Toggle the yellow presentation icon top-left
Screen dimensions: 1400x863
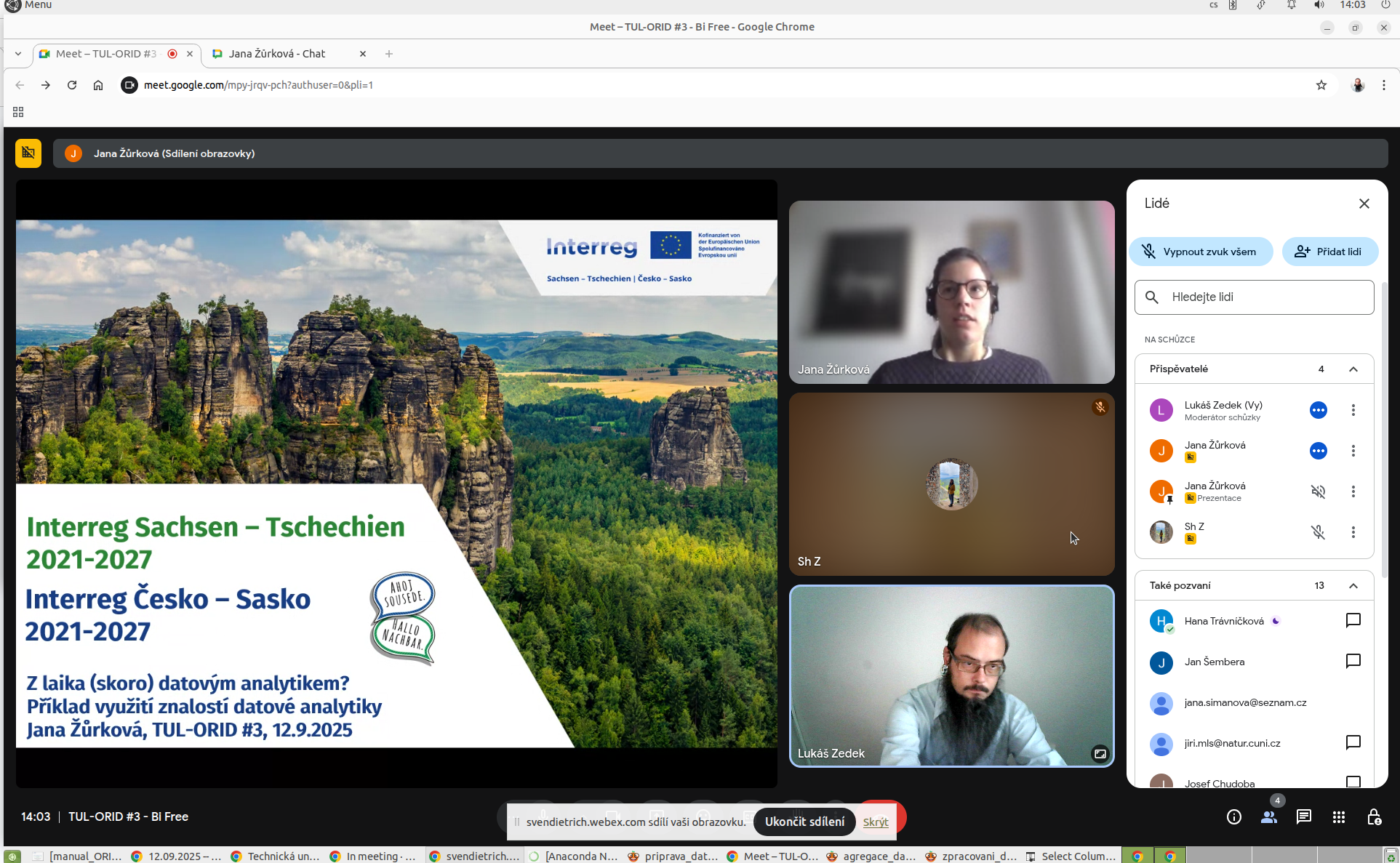click(x=28, y=153)
